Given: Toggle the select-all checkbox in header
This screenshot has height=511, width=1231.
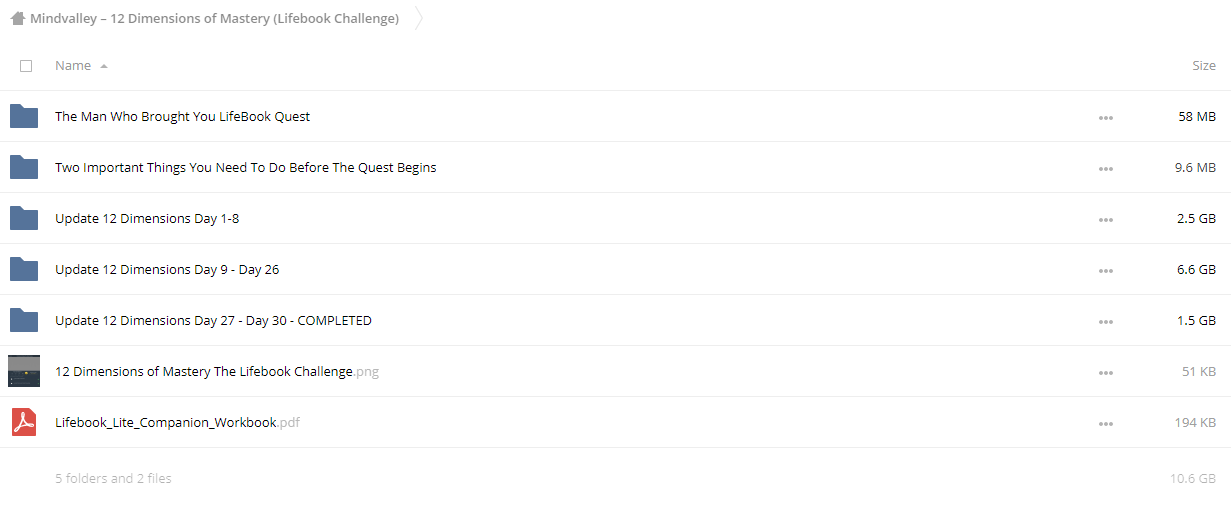Looking at the screenshot, I should (26, 66).
